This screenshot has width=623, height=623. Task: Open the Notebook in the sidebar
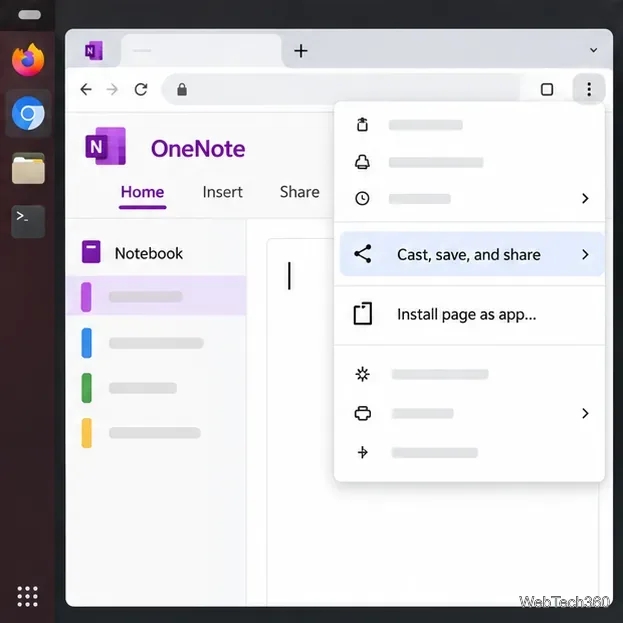pos(149,253)
